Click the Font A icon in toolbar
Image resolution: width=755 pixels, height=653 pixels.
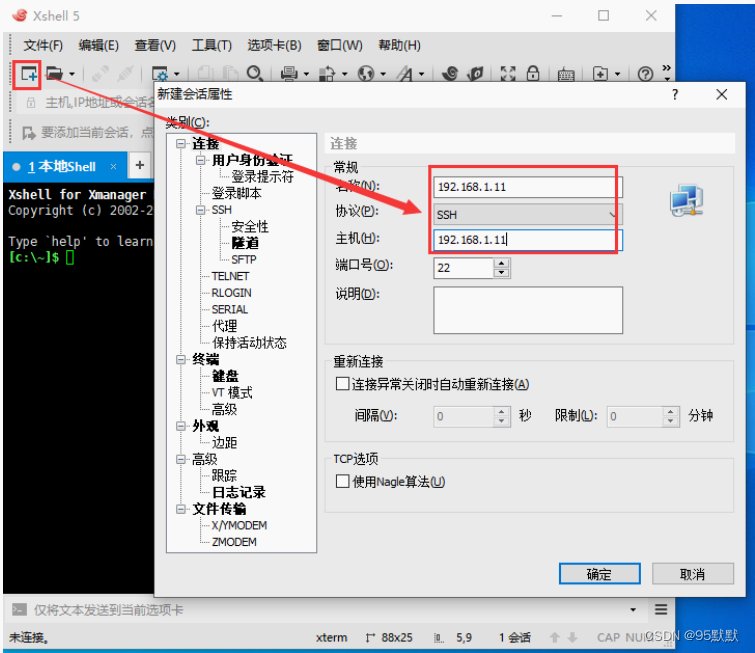point(404,74)
